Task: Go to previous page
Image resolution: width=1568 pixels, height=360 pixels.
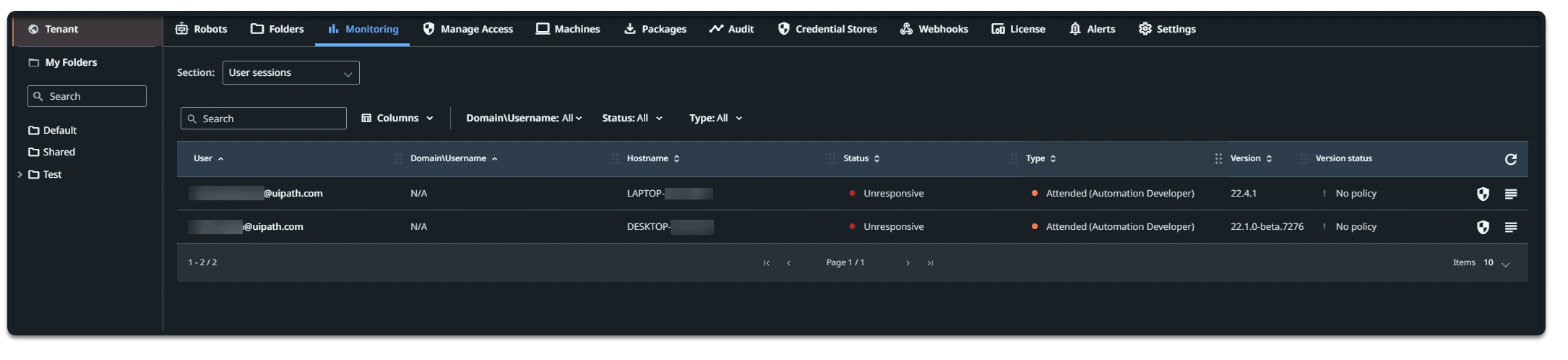Action: tap(788, 263)
